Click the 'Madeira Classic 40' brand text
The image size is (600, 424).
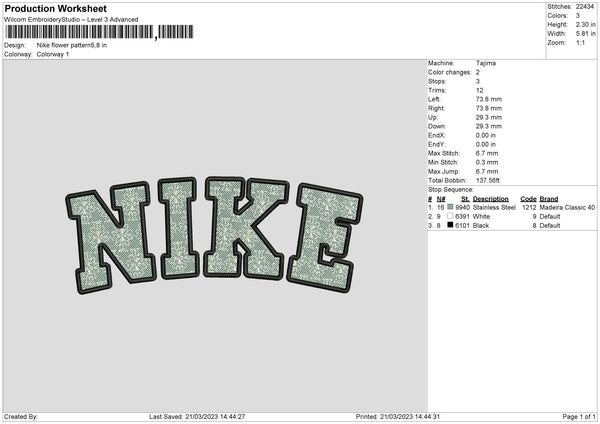(567, 207)
